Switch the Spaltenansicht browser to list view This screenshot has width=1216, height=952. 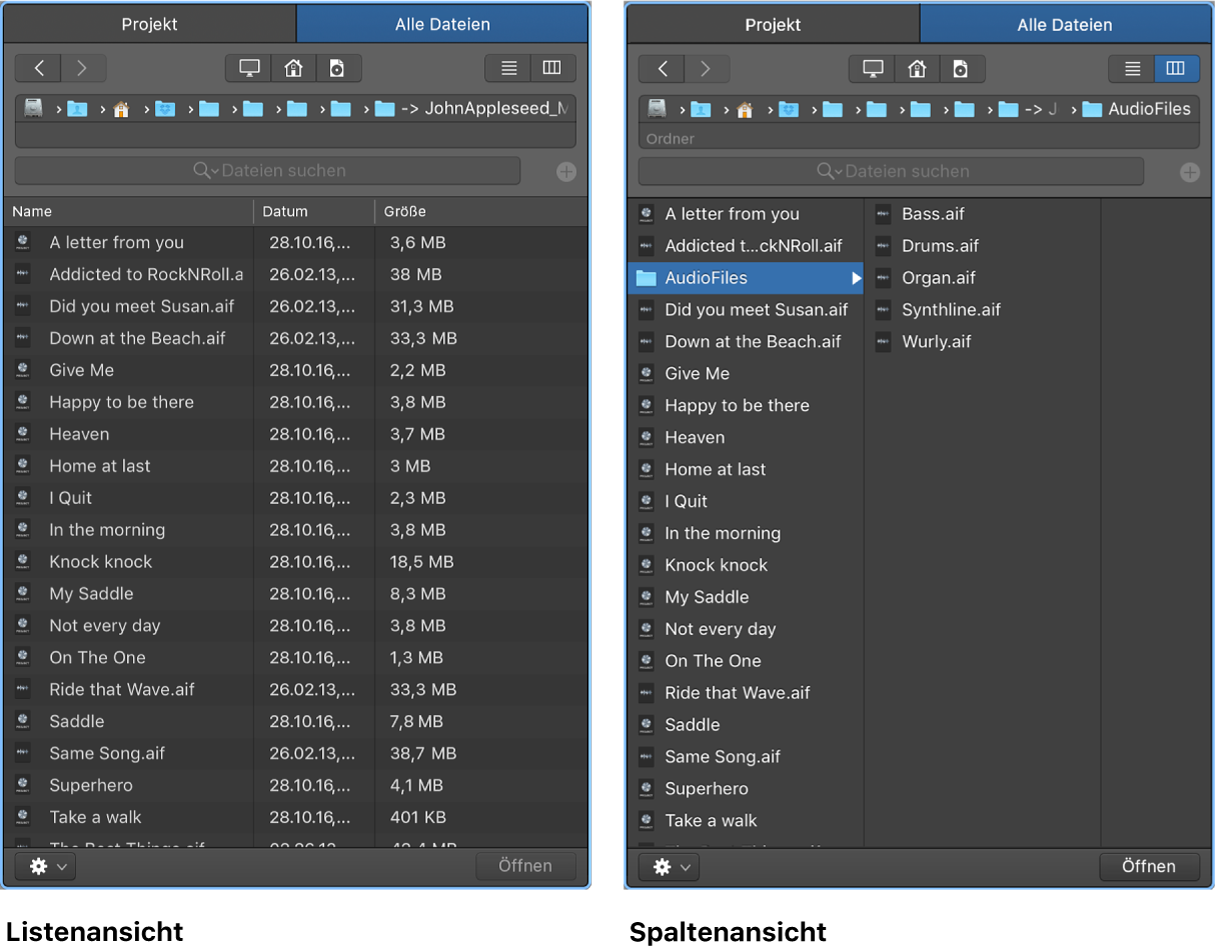tap(1132, 69)
